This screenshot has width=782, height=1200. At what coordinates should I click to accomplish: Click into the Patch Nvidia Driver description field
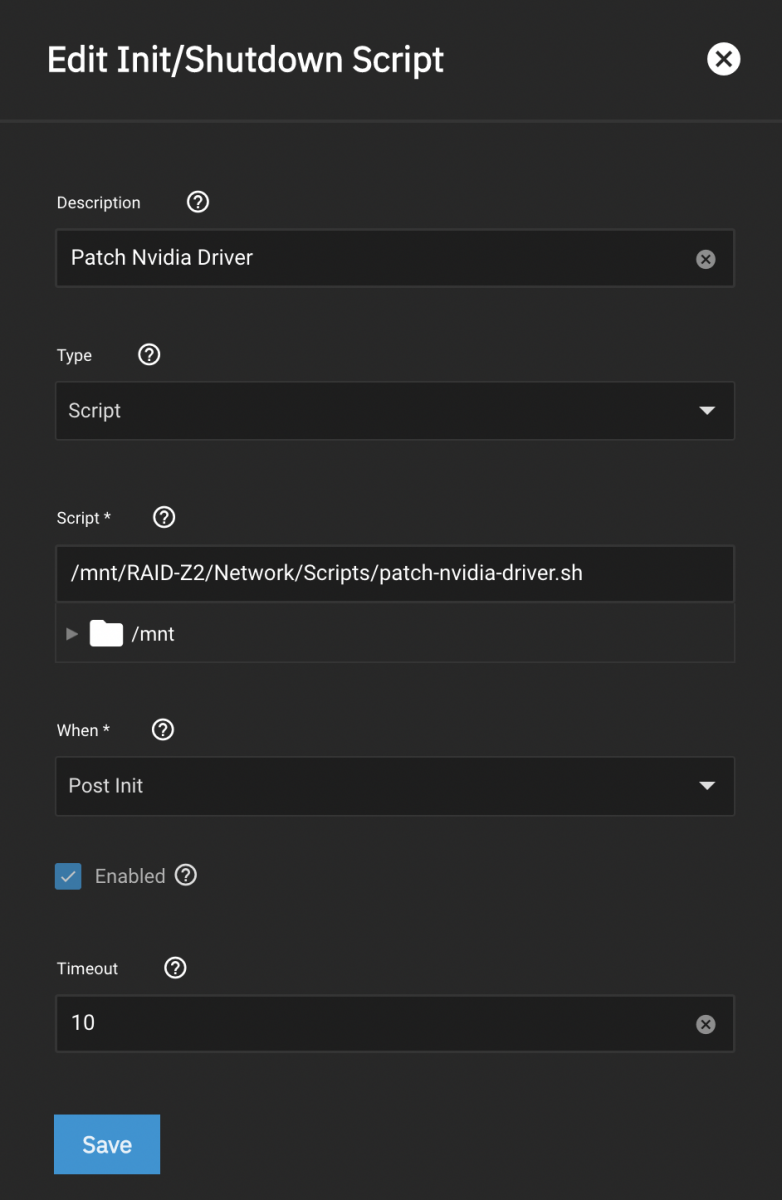click(370, 258)
